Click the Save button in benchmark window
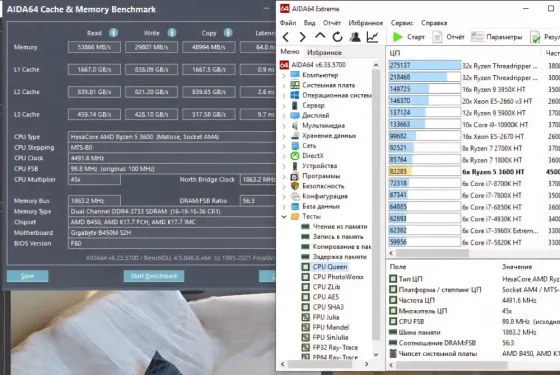560x375 pixels. click(28, 276)
